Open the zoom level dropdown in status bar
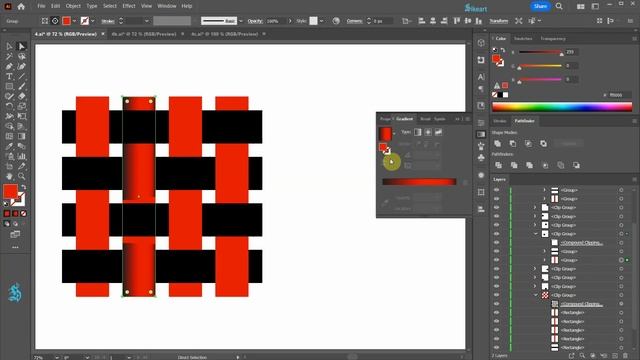This screenshot has height=360, width=640. [56, 358]
